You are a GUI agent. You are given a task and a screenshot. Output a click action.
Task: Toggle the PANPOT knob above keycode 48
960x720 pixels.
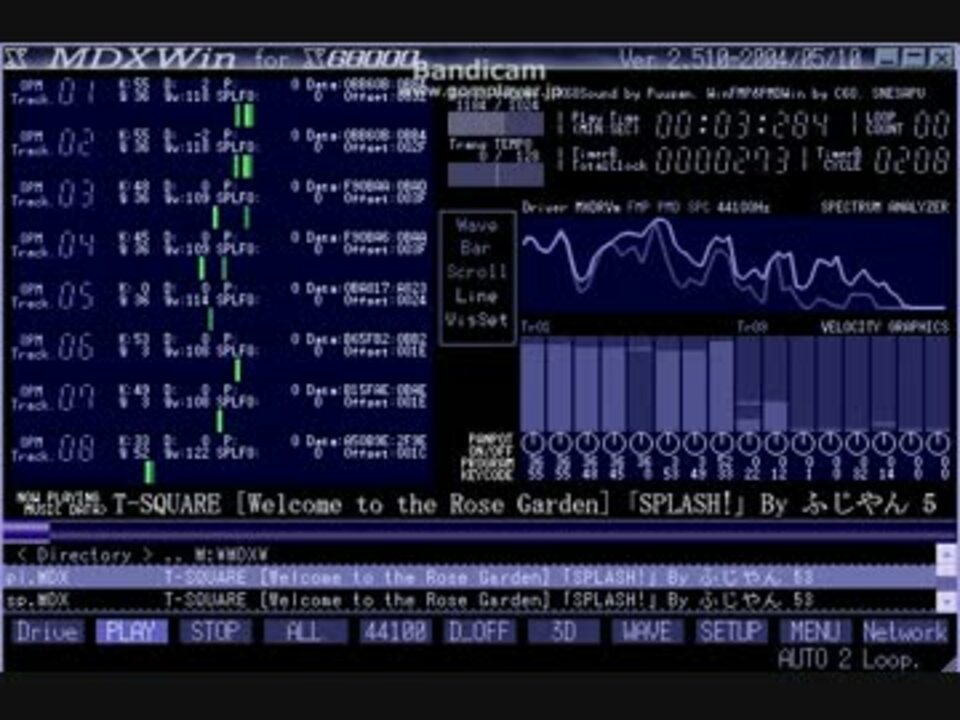tap(587, 443)
